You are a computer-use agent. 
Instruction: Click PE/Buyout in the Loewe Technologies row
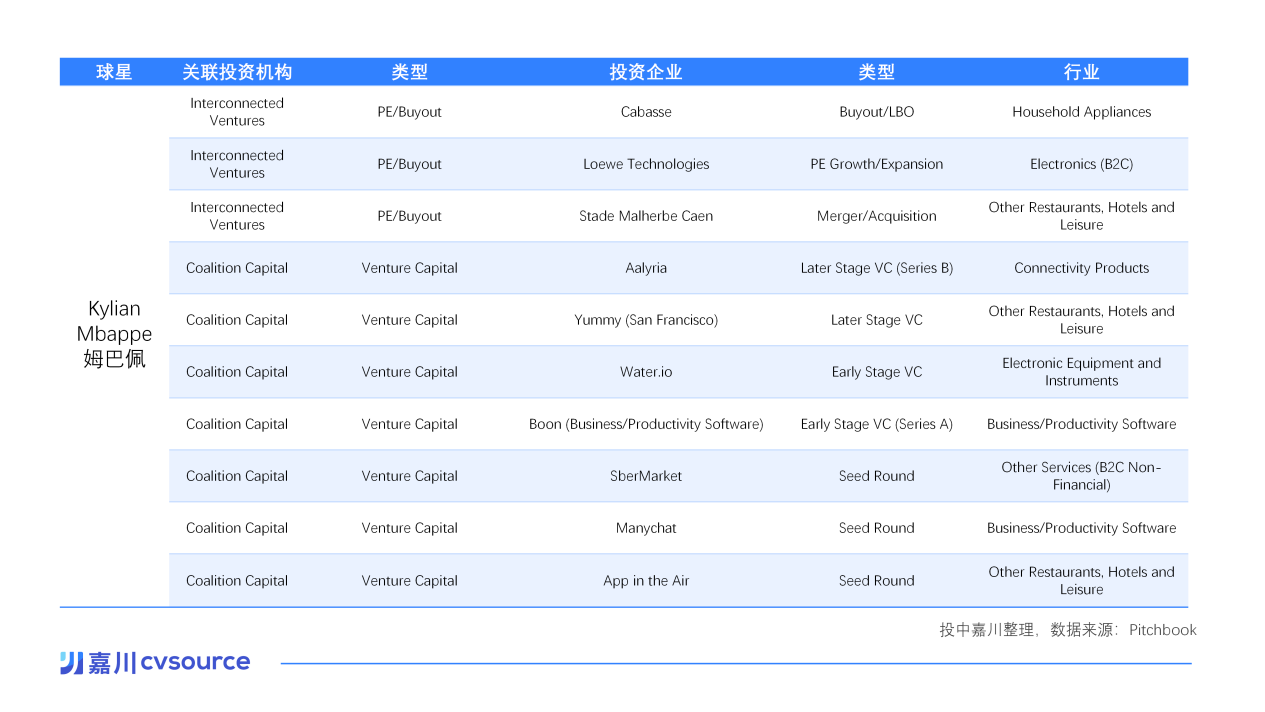(x=410, y=164)
